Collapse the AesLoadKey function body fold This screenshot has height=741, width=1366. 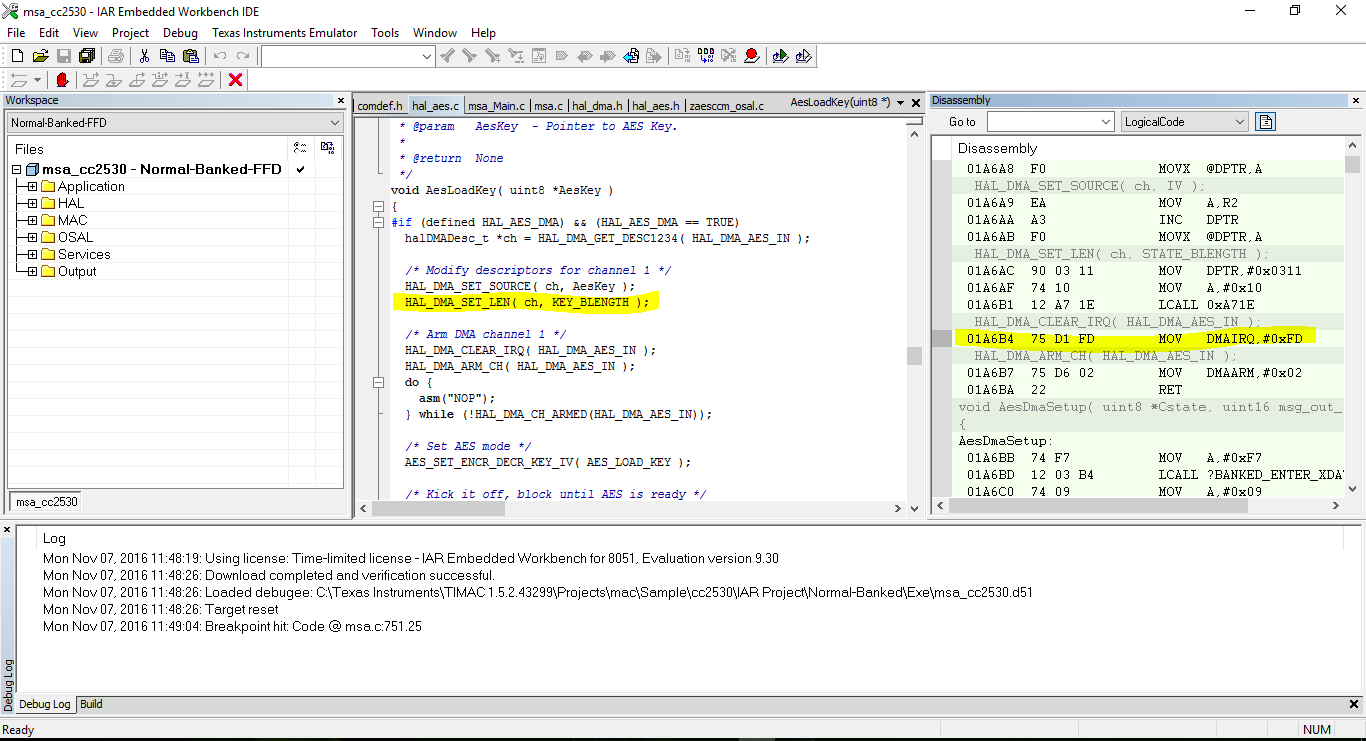[377, 206]
